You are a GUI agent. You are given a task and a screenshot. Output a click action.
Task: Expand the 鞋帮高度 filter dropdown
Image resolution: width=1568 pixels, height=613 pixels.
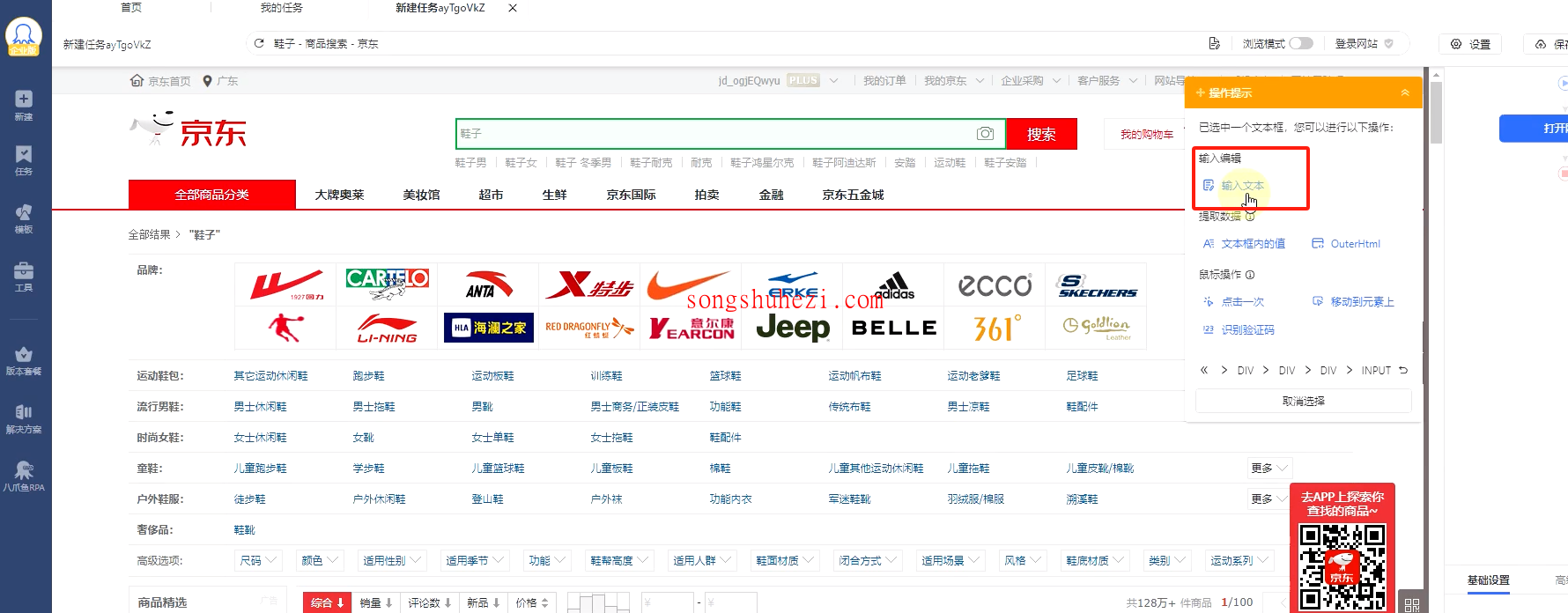click(x=619, y=560)
